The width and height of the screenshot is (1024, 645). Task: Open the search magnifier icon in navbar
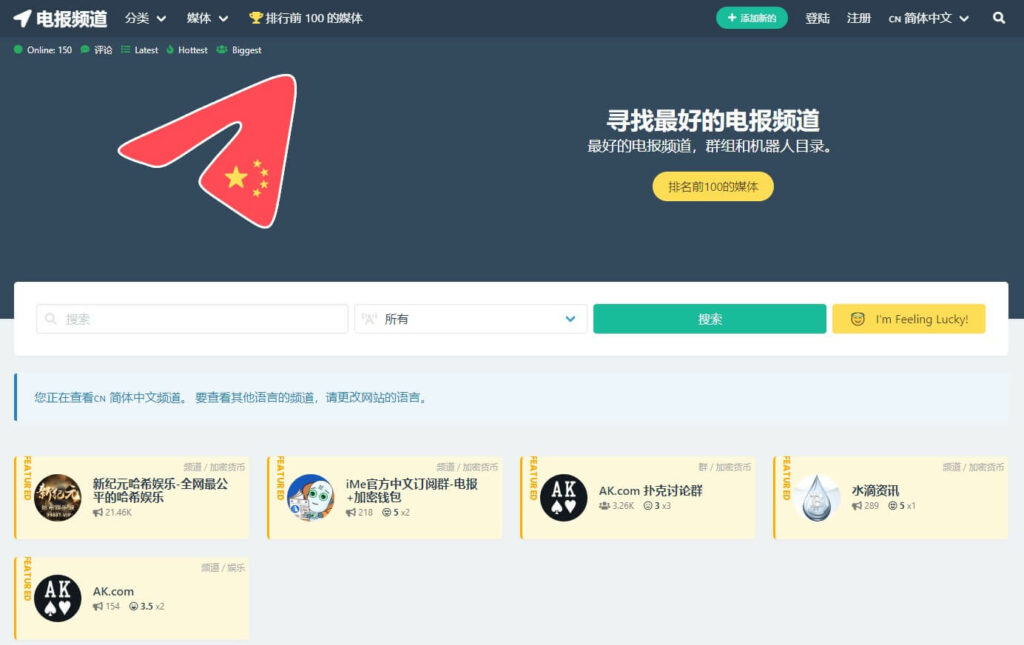[999, 18]
